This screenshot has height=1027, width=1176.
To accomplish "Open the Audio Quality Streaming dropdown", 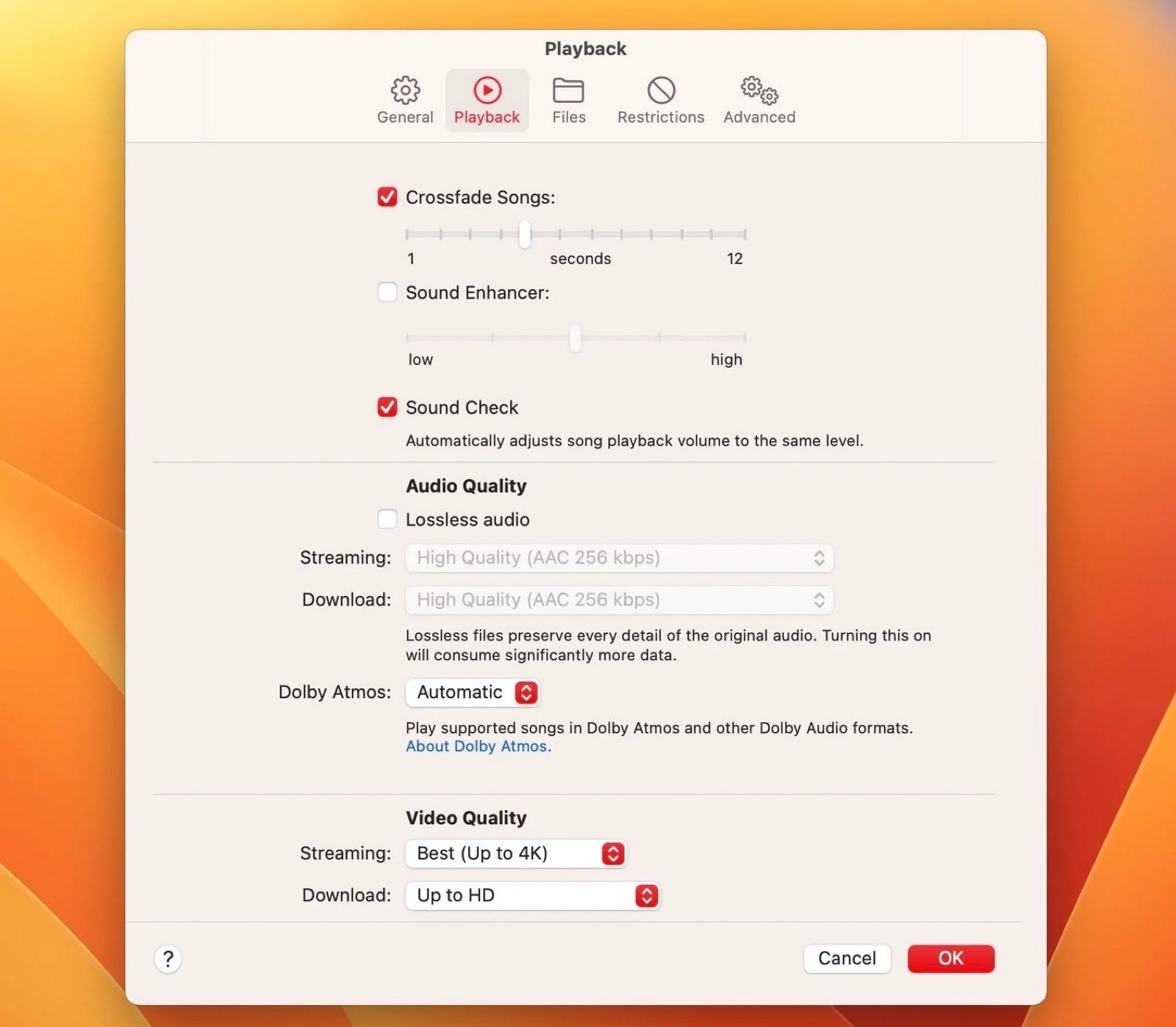I will coord(620,558).
